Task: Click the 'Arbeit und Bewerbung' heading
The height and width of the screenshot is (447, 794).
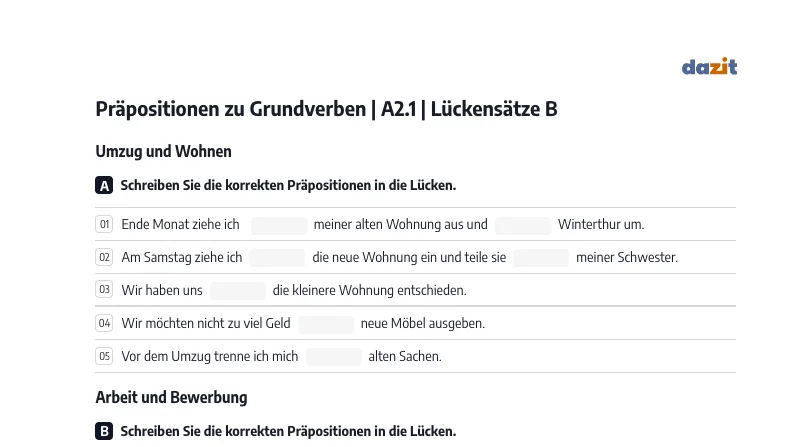Action: point(172,397)
